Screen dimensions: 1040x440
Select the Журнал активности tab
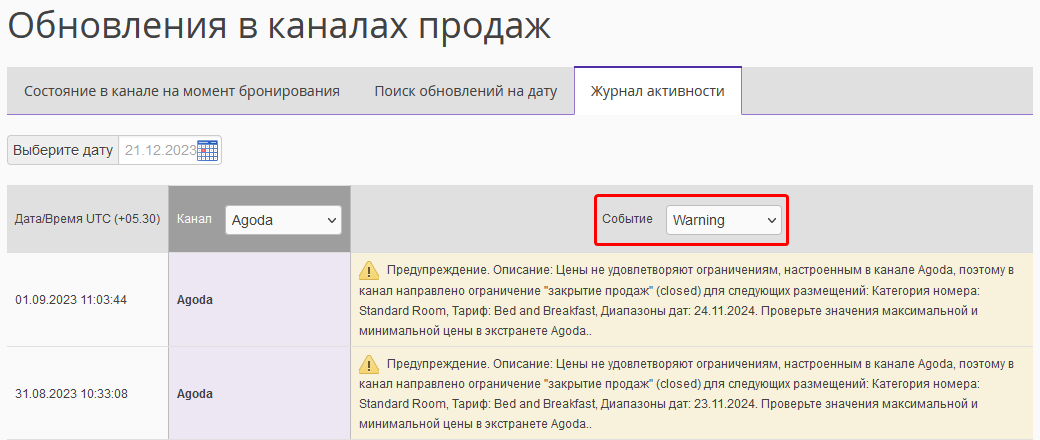[658, 91]
